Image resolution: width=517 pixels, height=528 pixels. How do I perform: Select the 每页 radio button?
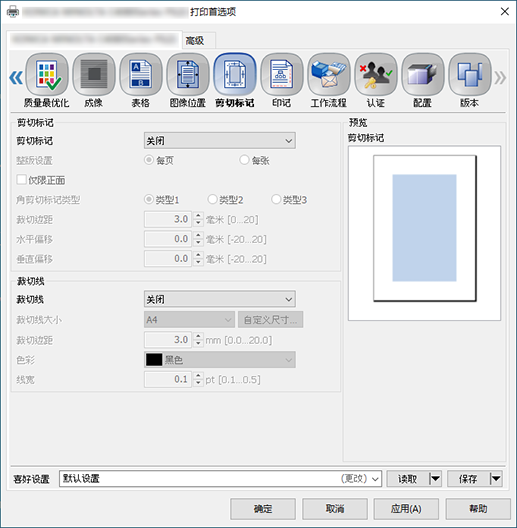coord(149,160)
